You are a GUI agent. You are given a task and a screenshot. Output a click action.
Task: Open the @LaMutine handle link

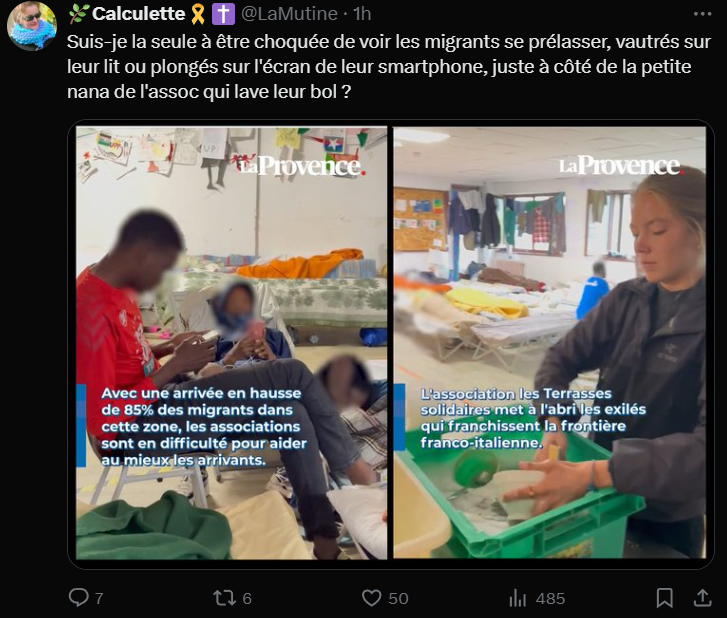289,14
